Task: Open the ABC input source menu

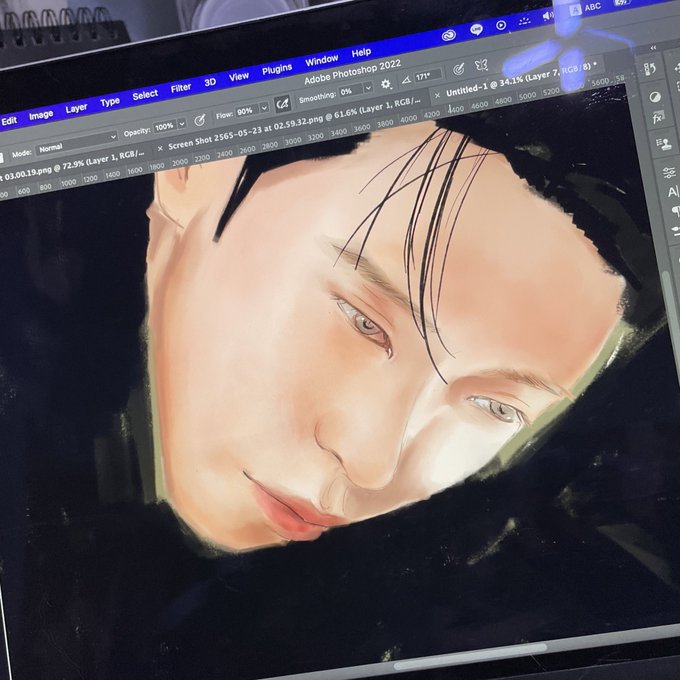Action: coord(585,9)
